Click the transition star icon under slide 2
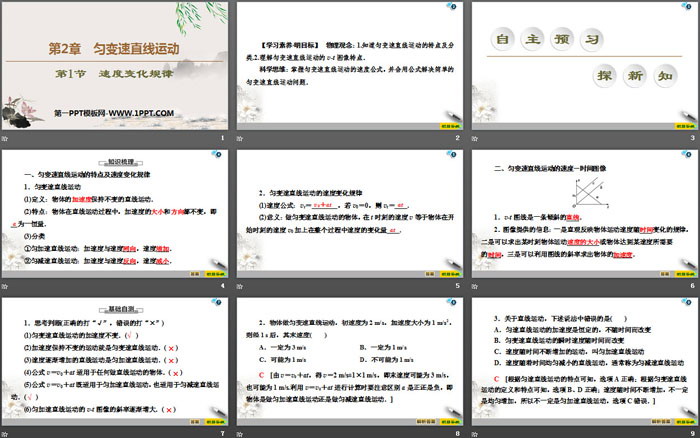The width and height of the screenshot is (700, 438). (240, 138)
